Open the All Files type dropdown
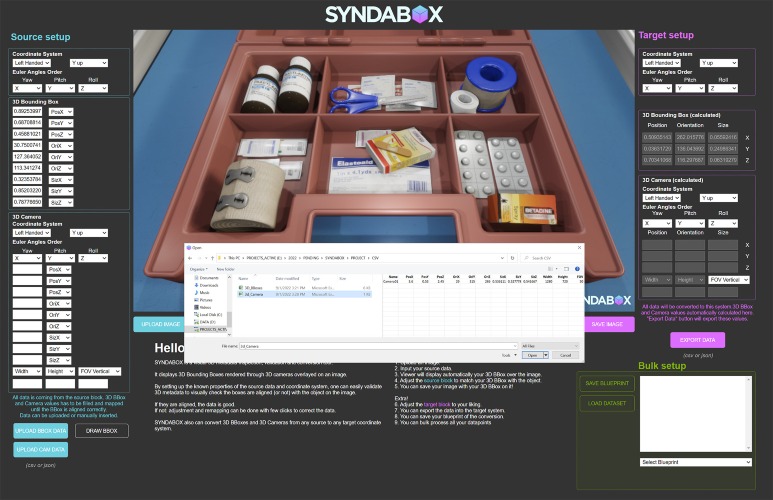Screen dimensions: 773x500 [550, 346]
